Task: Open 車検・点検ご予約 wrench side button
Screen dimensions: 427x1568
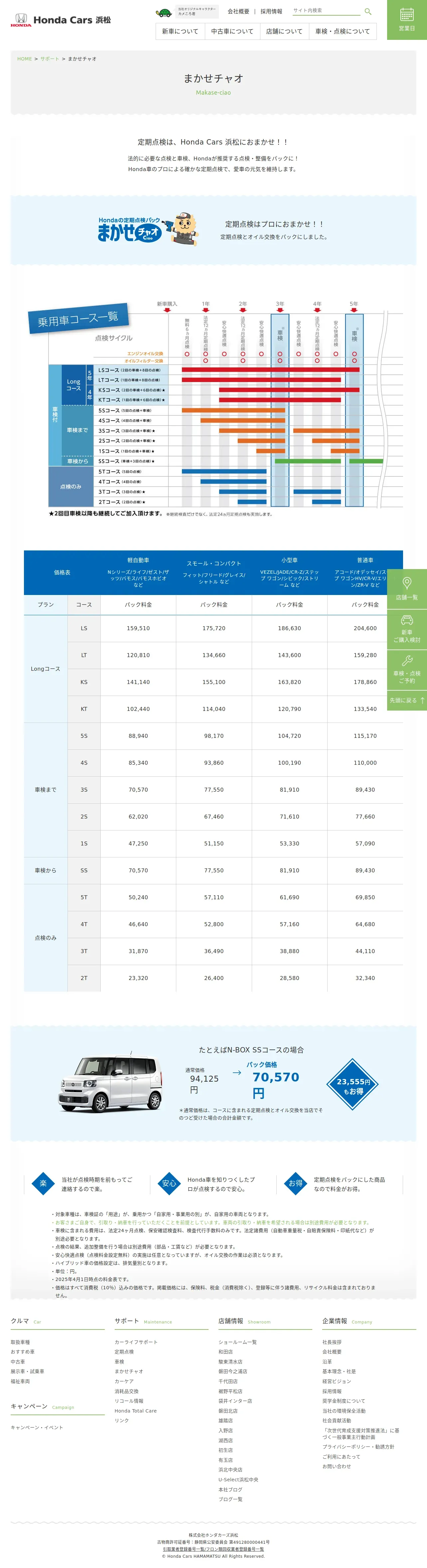Action: (407, 670)
